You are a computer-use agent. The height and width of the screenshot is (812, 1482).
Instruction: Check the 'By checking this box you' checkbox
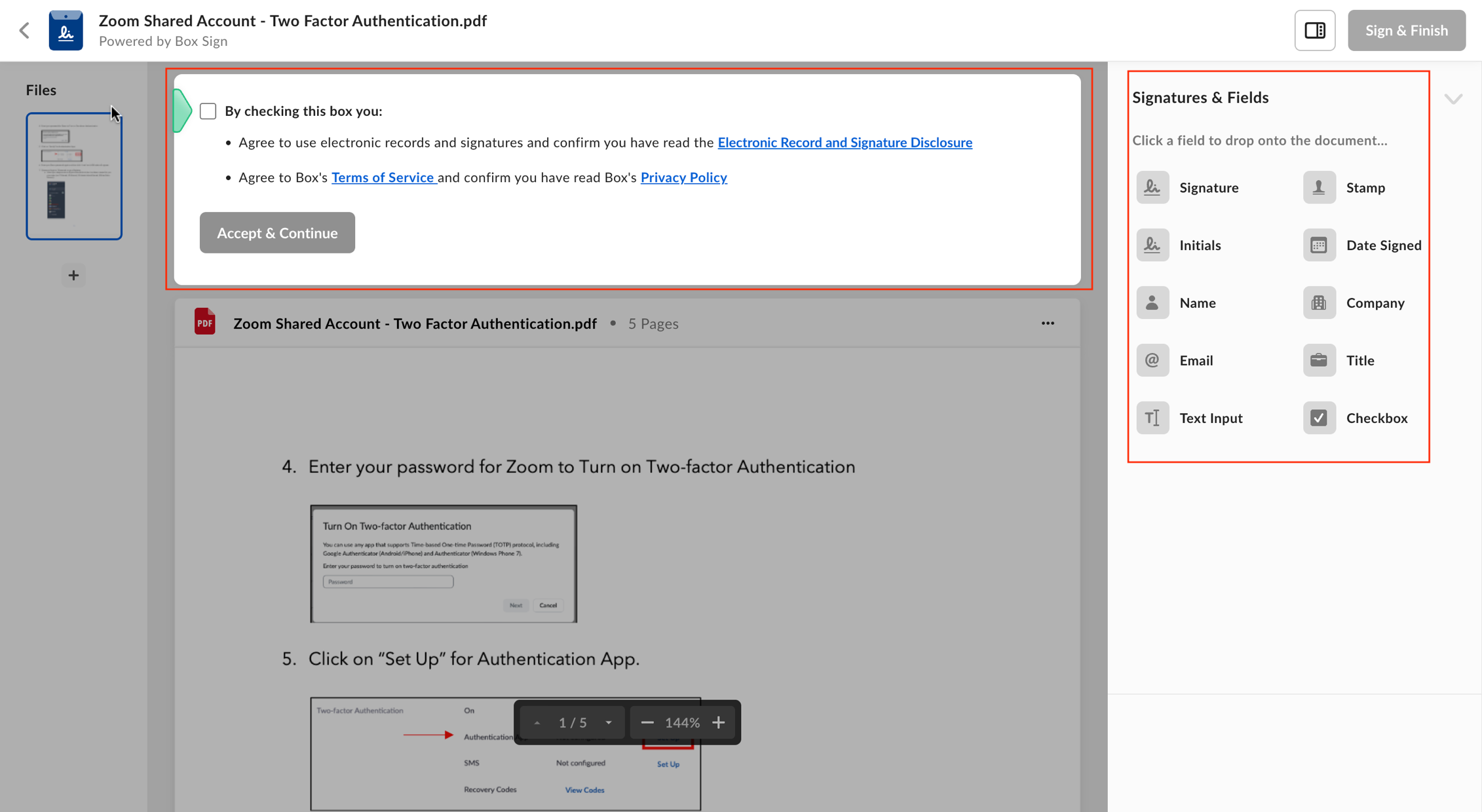click(208, 111)
